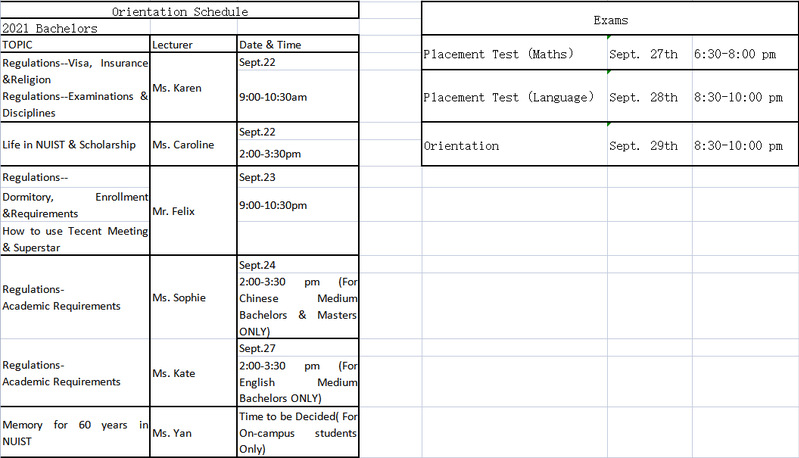
Task: Click the Lecturer column header cell
Action: (193, 45)
